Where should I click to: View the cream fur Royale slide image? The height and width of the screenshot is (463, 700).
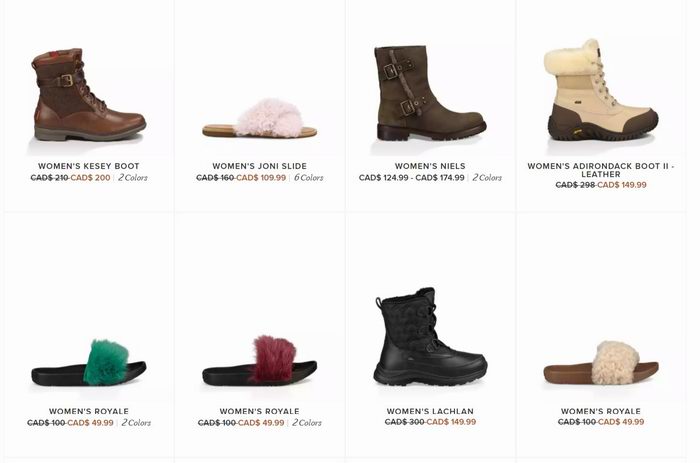[601, 363]
